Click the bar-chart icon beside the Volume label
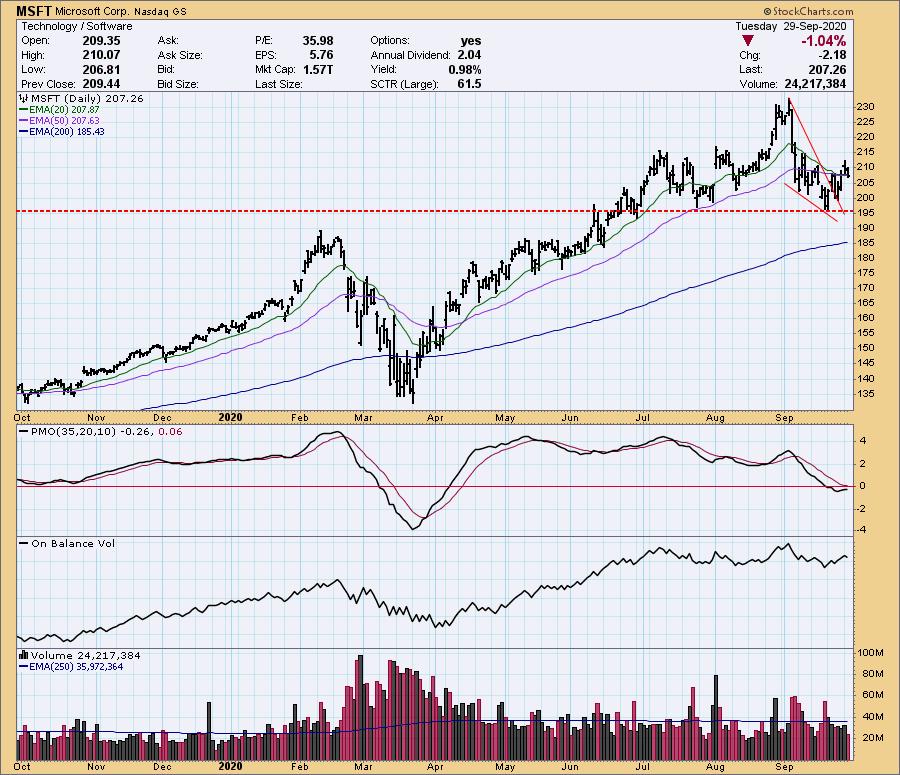Screen dimensions: 900x775 [24, 655]
